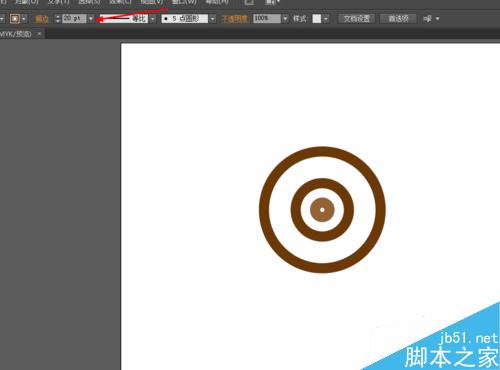
Task: Select the middle brown ring on canvas
Action: tap(322, 183)
